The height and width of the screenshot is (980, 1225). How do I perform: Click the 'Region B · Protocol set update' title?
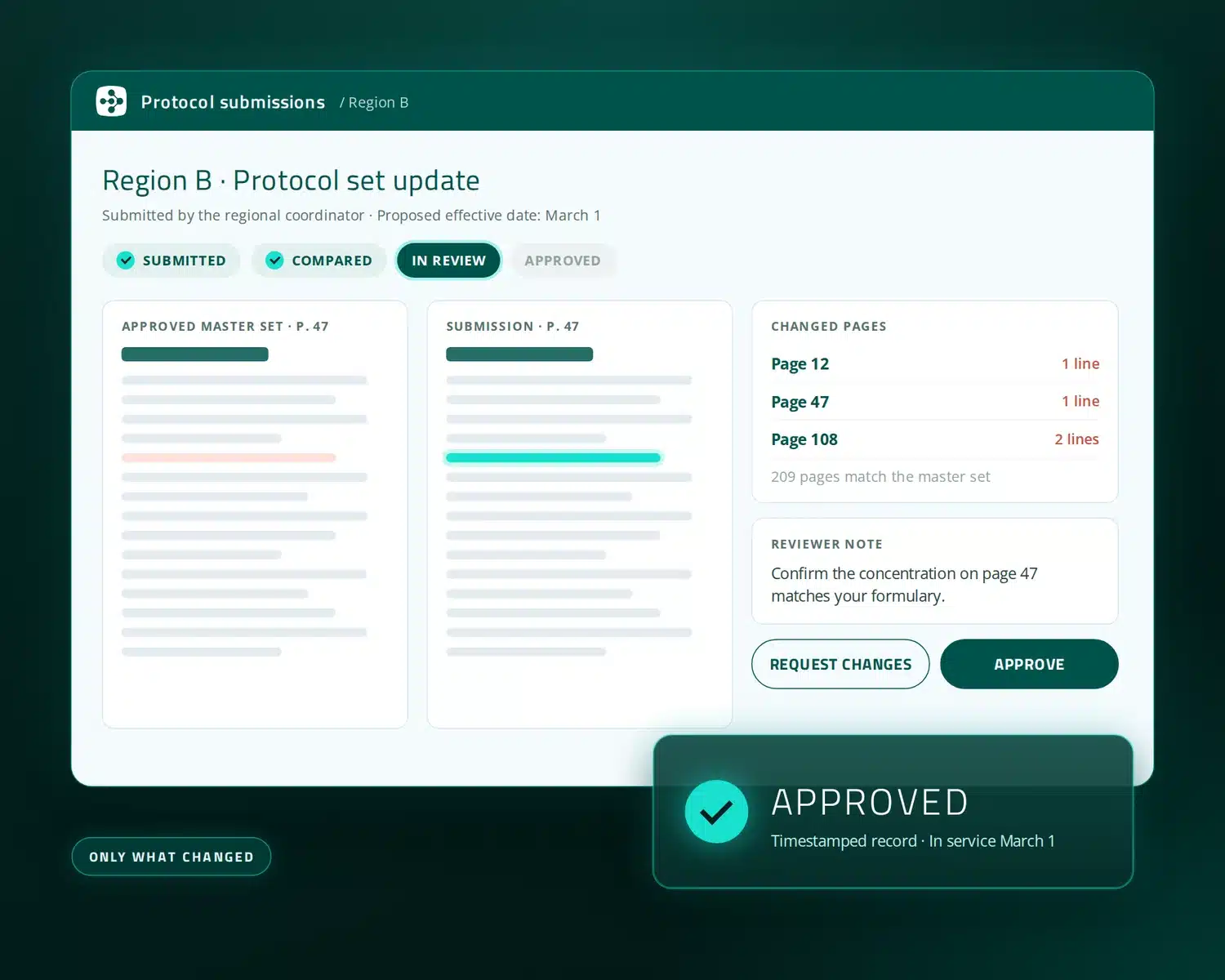pos(291,180)
